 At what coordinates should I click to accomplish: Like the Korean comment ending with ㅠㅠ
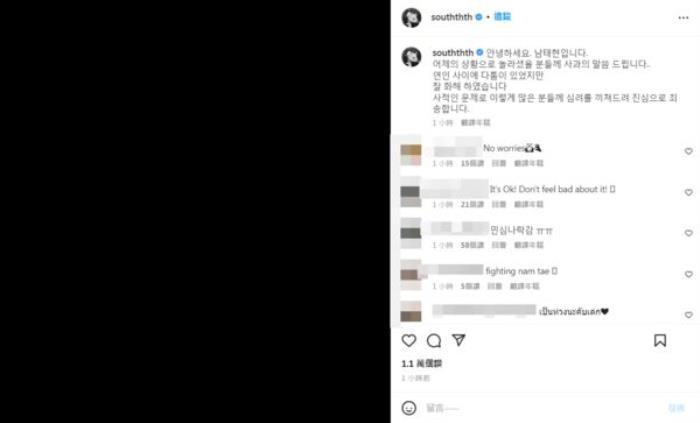(688, 233)
